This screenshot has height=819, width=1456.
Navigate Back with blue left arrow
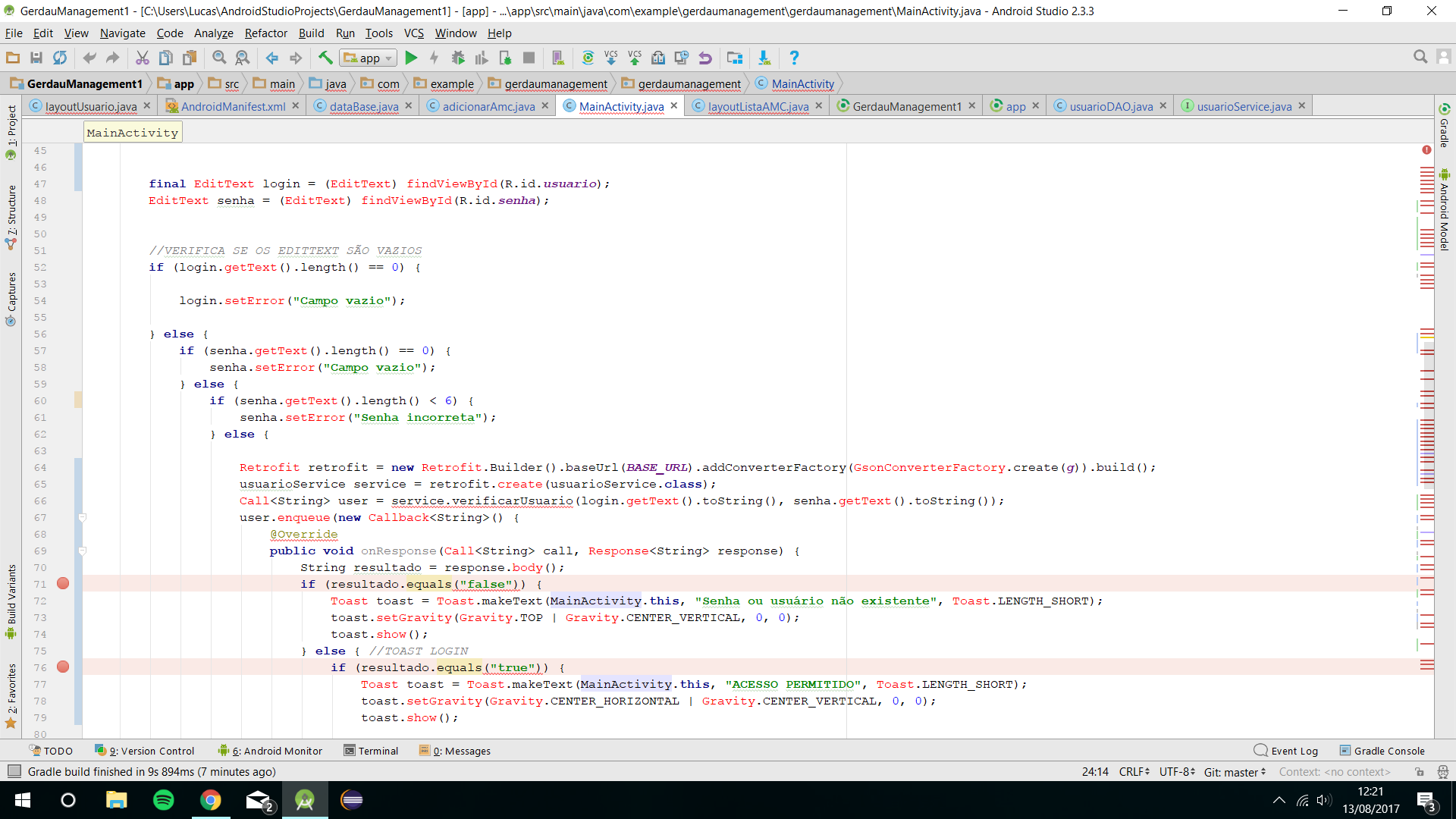(272, 58)
